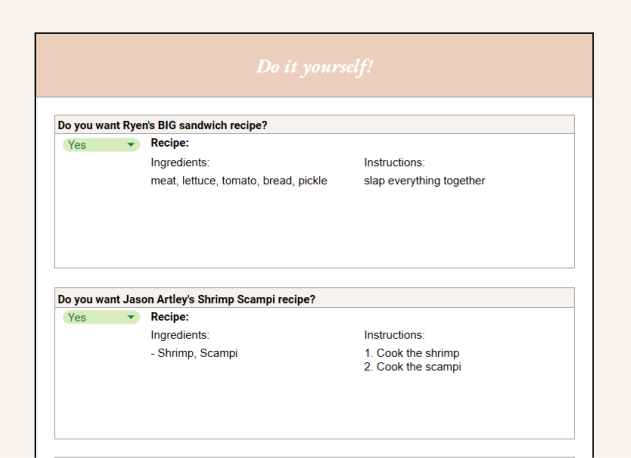Click dropdown arrow in Shrimp Scampi row
This screenshot has width=631, height=458.
click(131, 317)
